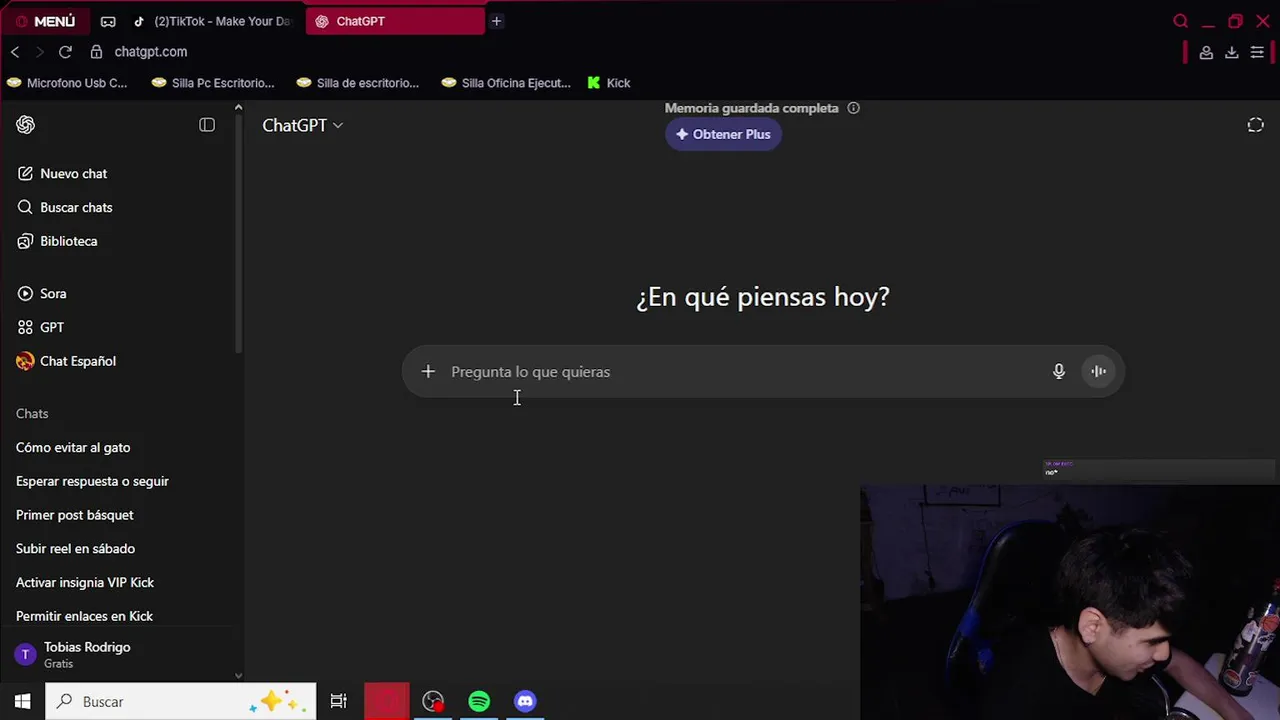Open the GPT explorer entry
Image resolution: width=1280 pixels, height=720 pixels.
40,328
